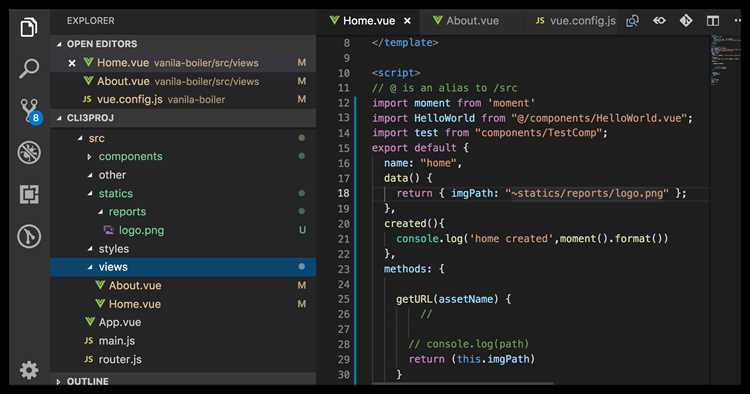The image size is (750, 394).
Task: Click the Vue icon beside App.vue
Action: pyautogui.click(x=89, y=322)
